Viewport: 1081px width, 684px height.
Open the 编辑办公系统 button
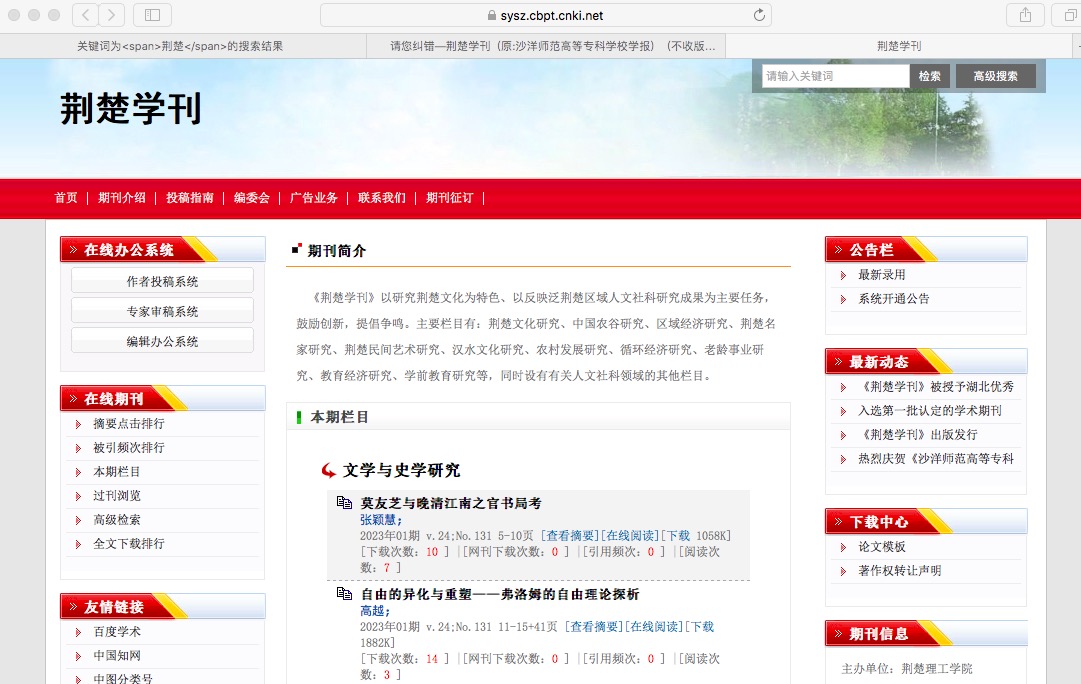(162, 341)
